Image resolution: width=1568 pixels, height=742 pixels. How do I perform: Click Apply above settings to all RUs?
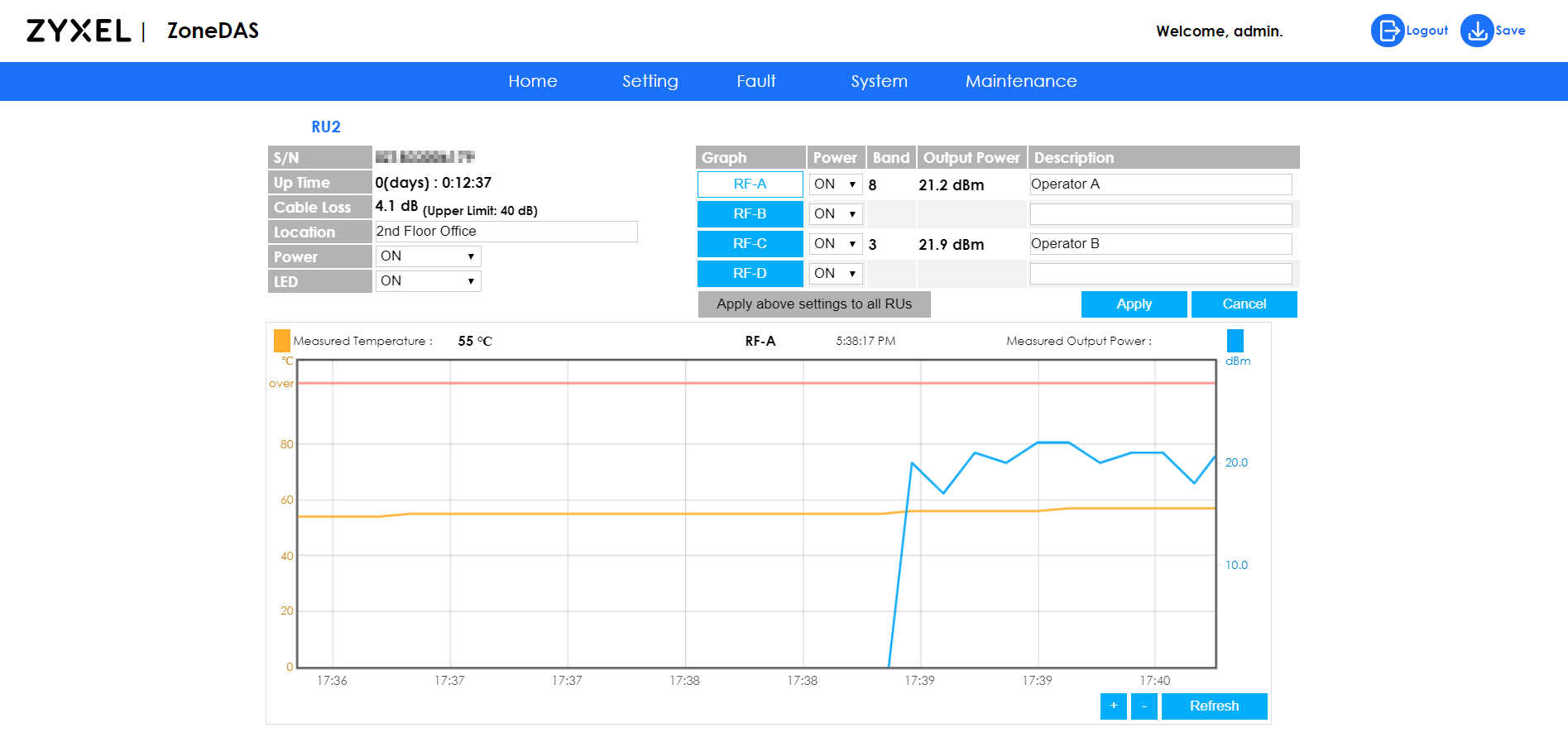(x=814, y=304)
